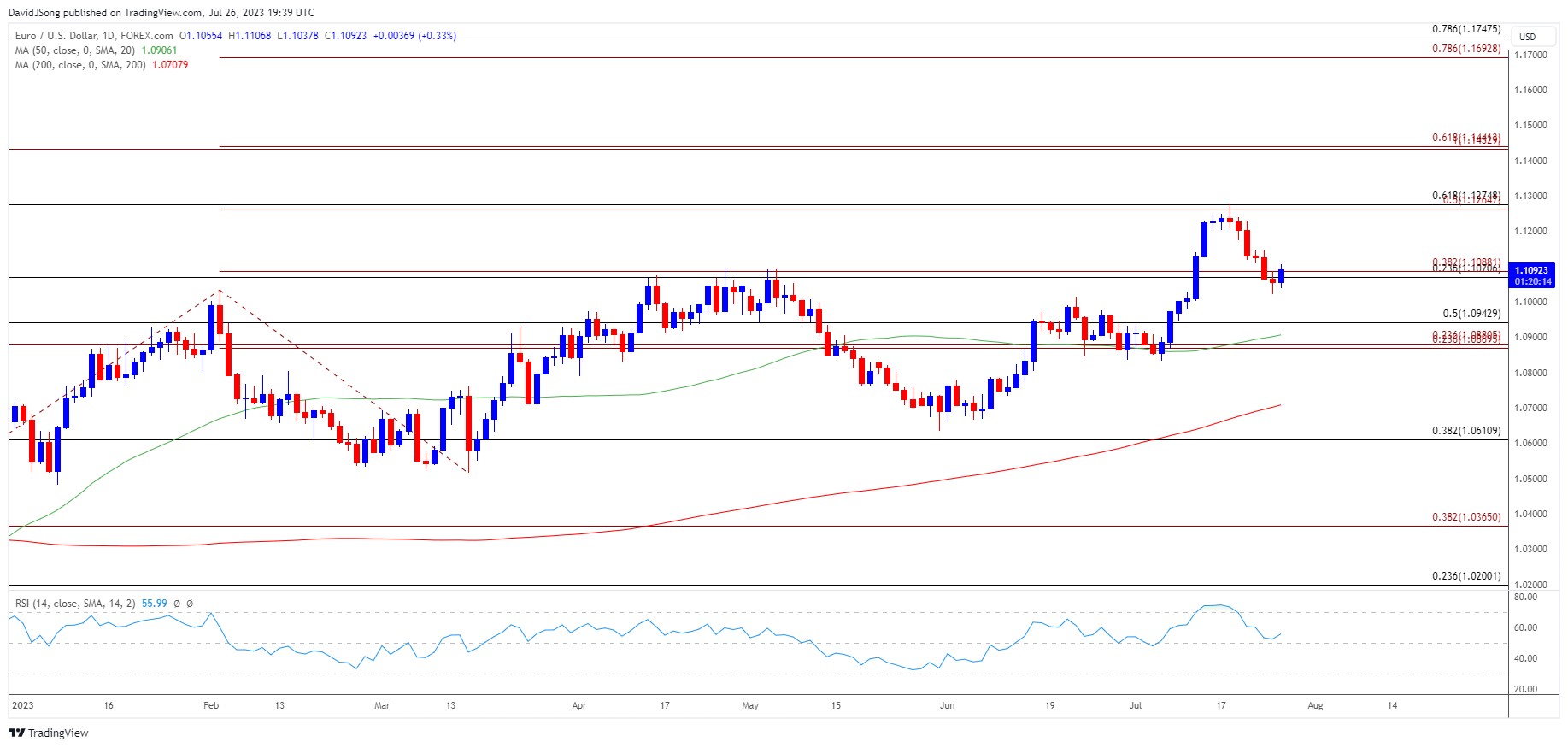
Task: Click the RSI 80.00 scale label
Action: click(1526, 597)
